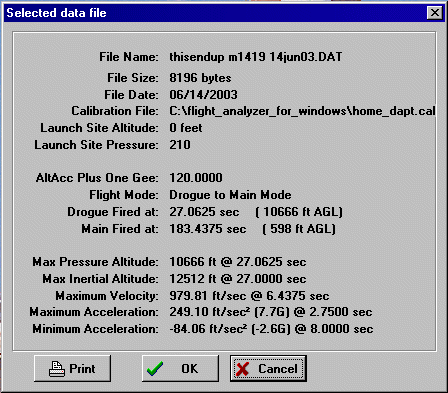The height and width of the screenshot is (393, 448).
Task: Cancel the selected data file dialog
Action: coord(268,368)
